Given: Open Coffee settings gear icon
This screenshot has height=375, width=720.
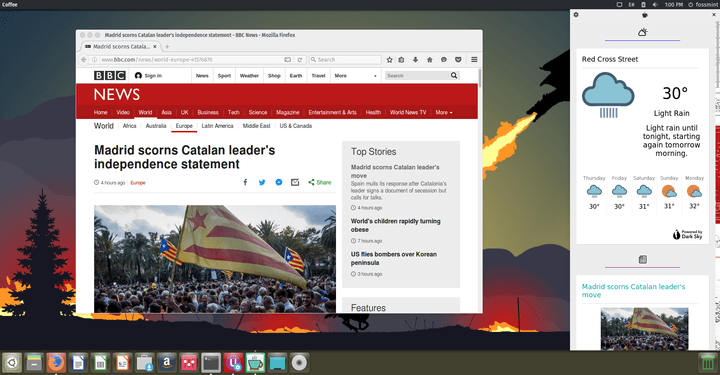Looking at the screenshot, I should tap(576, 15).
